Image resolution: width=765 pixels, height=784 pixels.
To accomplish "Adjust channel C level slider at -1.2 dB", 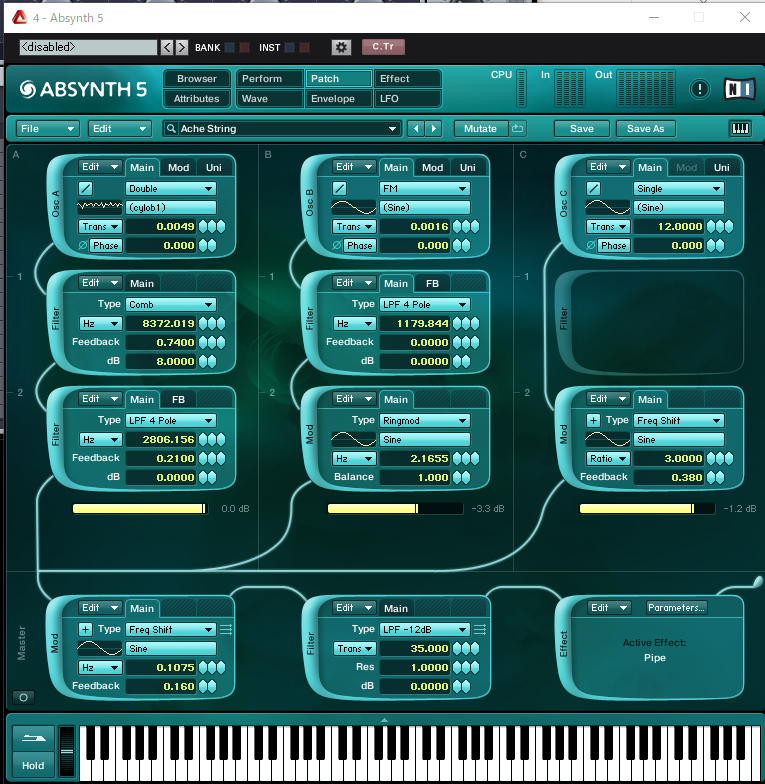I will (647, 508).
